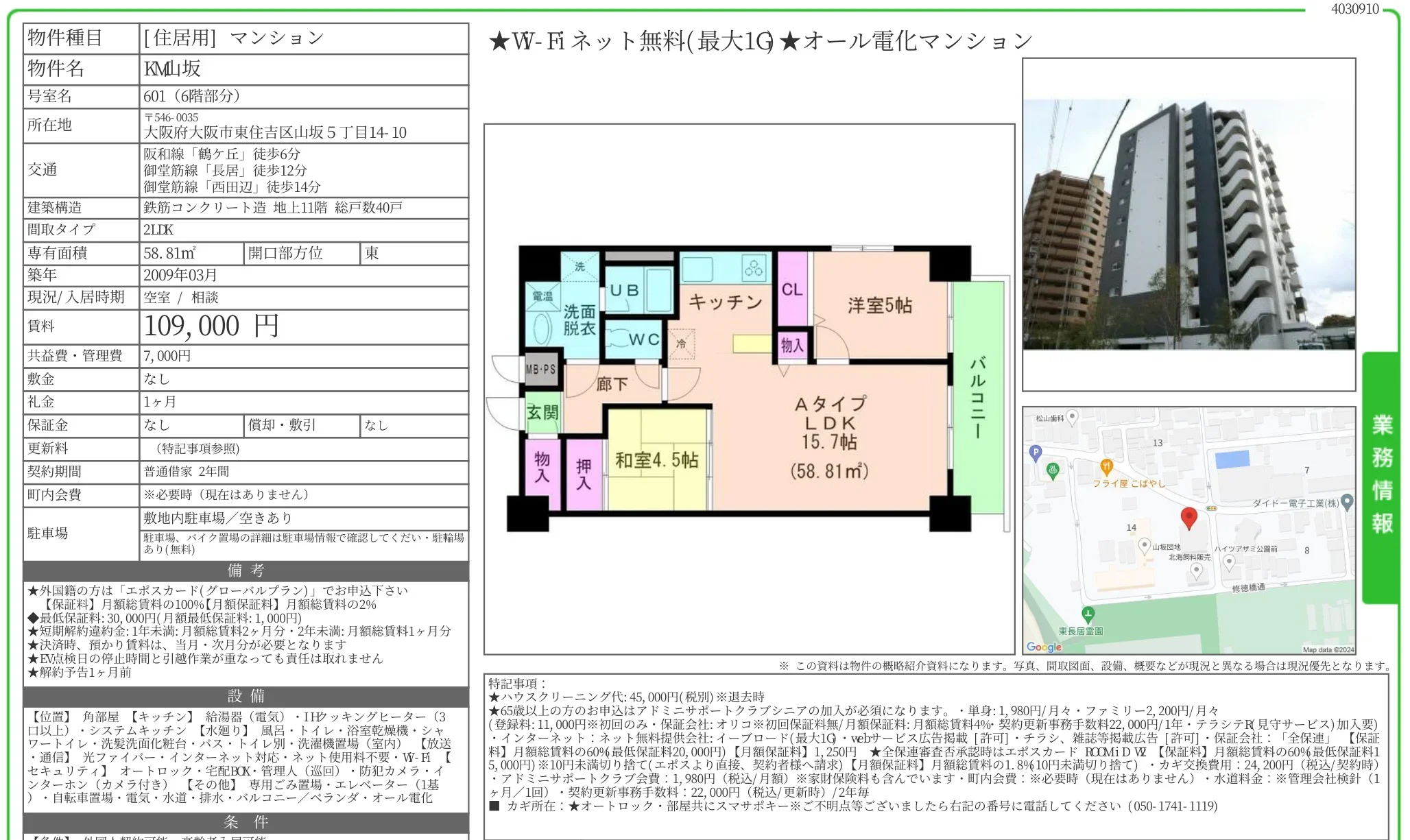Click the building exterior photo

[1188, 225]
